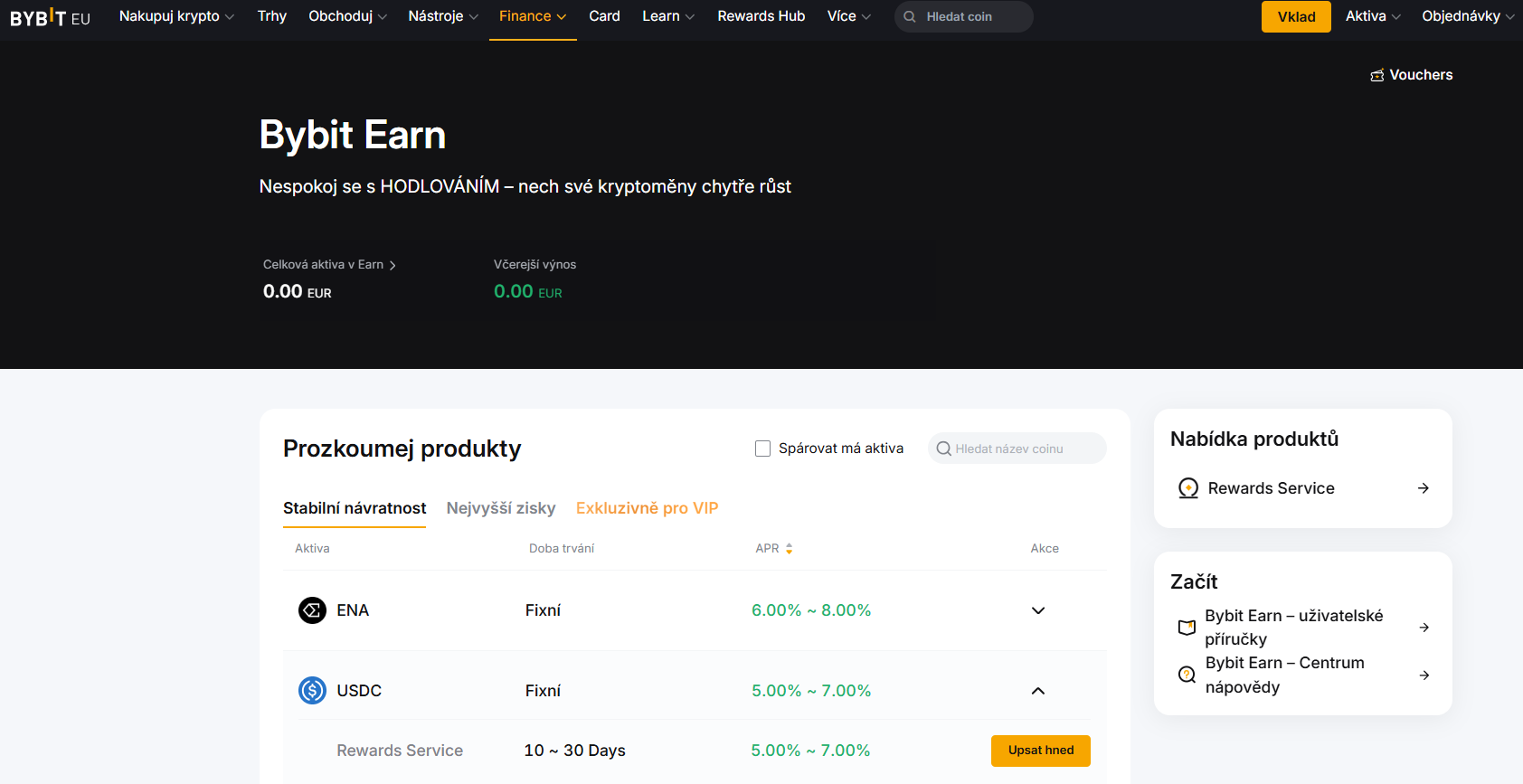This screenshot has width=1523, height=784.
Task: Click the USDC coin icon
Action: tap(312, 691)
